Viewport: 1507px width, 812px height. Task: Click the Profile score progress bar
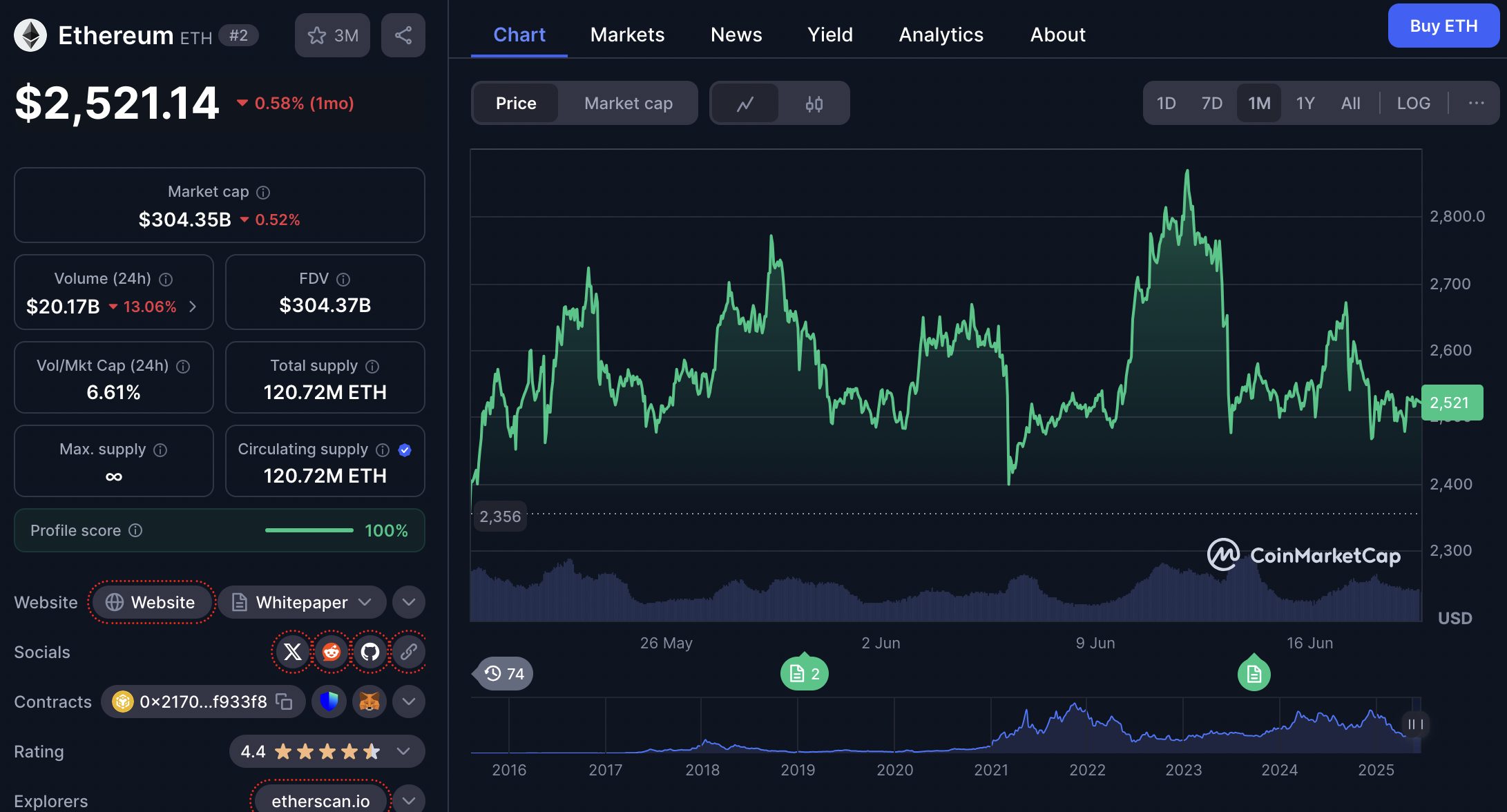coord(309,530)
